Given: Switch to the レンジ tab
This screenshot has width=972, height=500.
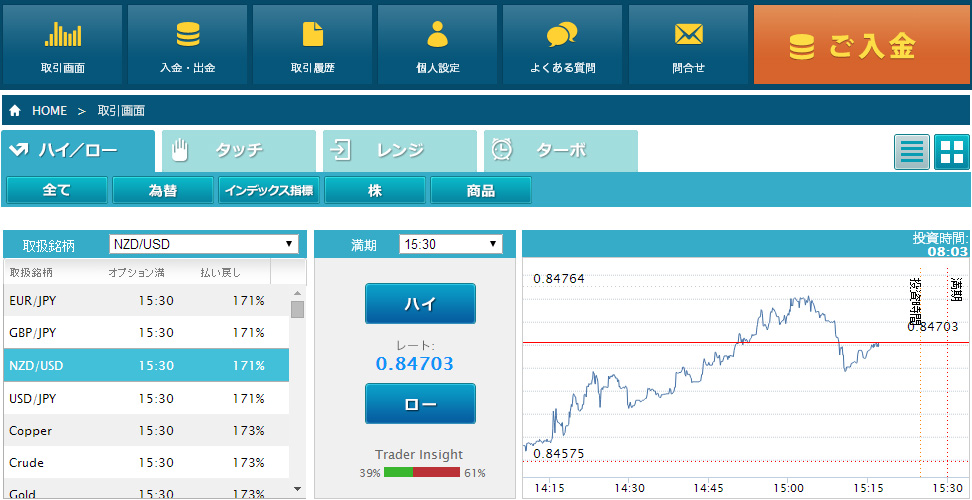Looking at the screenshot, I should (x=400, y=151).
